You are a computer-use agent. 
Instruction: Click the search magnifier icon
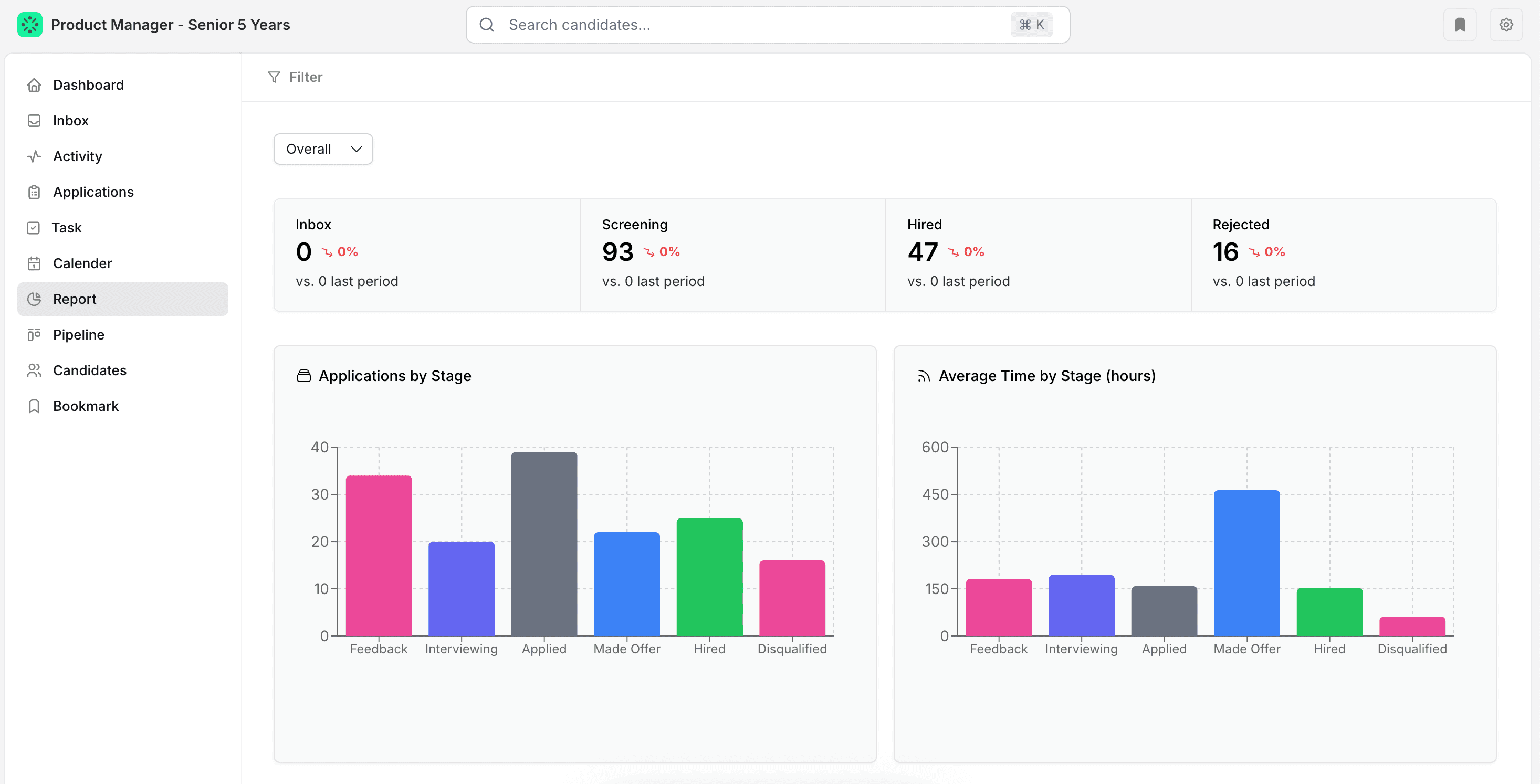pyautogui.click(x=487, y=25)
